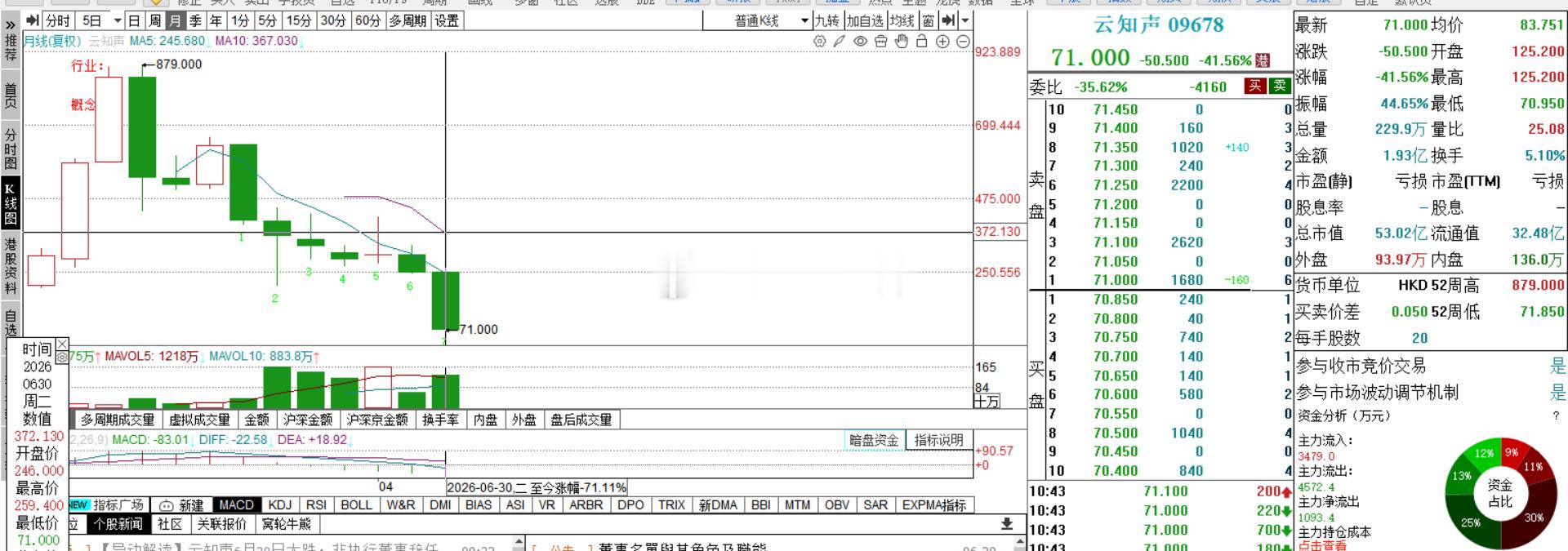Switch to quarterly 季 period
The width and height of the screenshot is (1568, 551).
pos(195,20)
